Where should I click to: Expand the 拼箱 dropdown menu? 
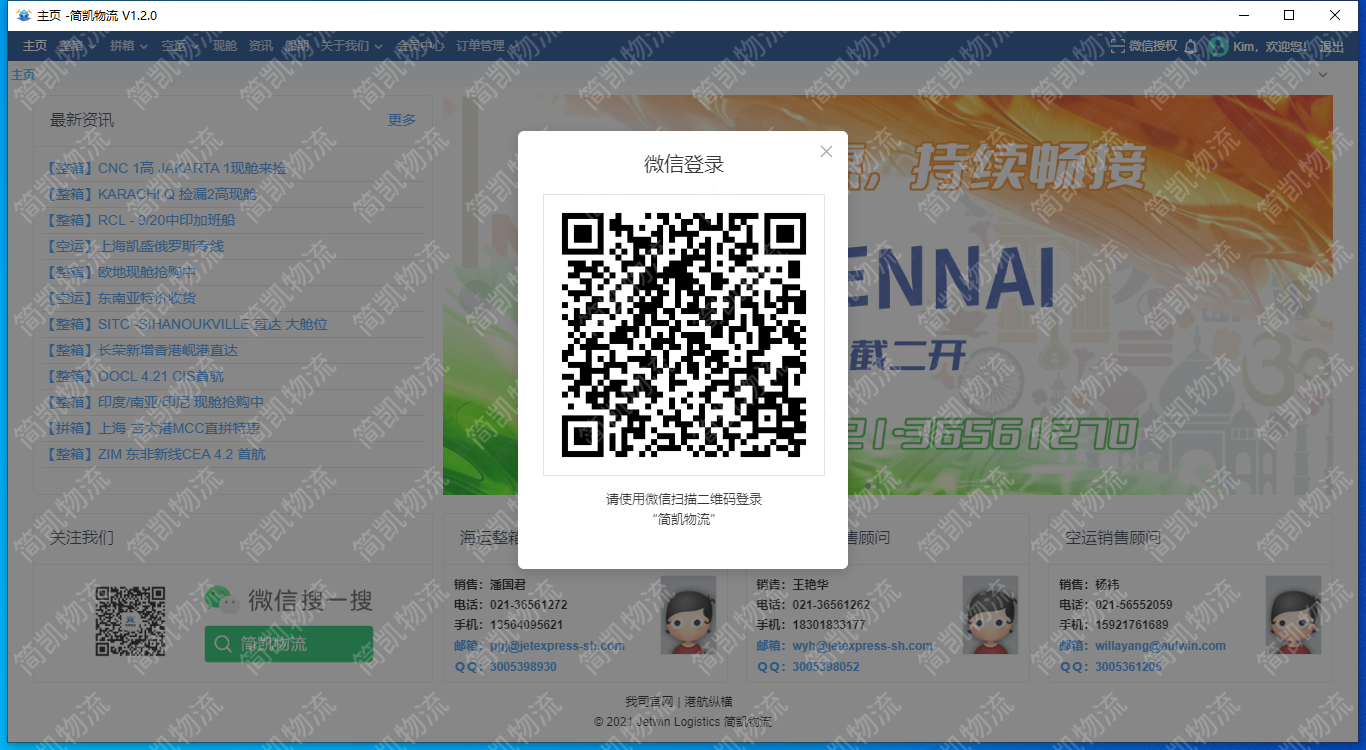click(129, 46)
